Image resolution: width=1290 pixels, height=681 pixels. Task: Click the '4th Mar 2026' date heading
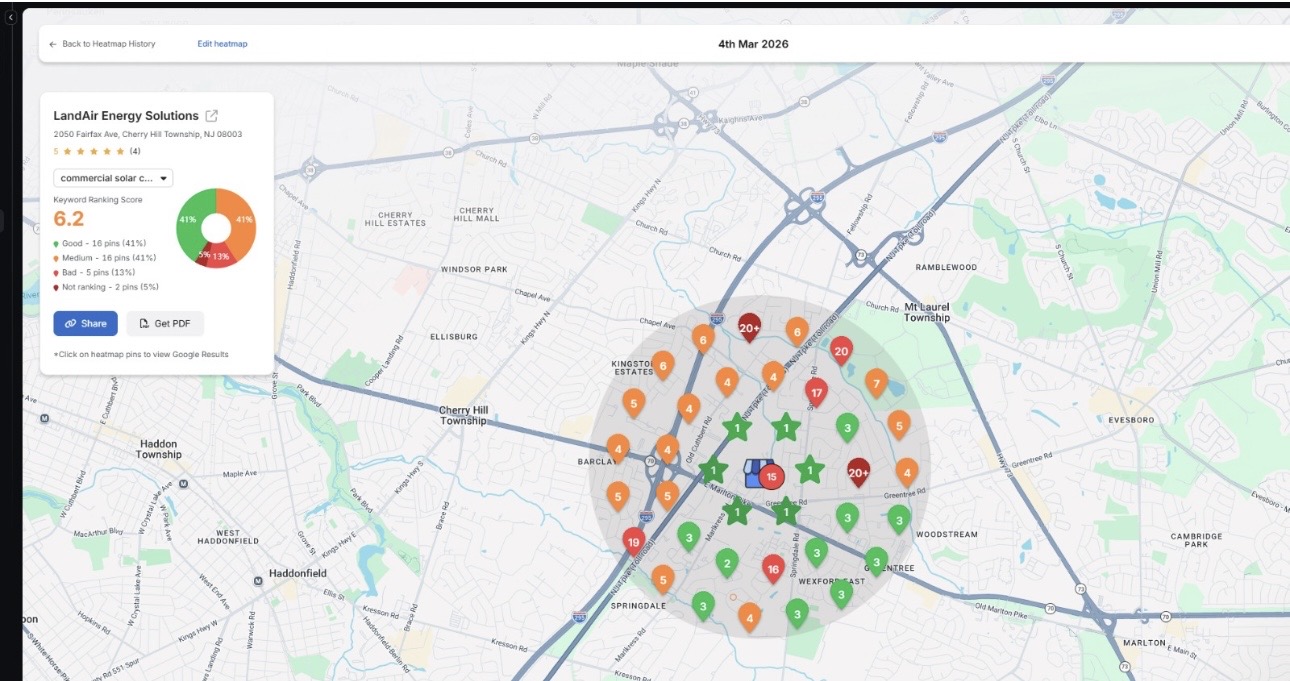click(x=753, y=44)
